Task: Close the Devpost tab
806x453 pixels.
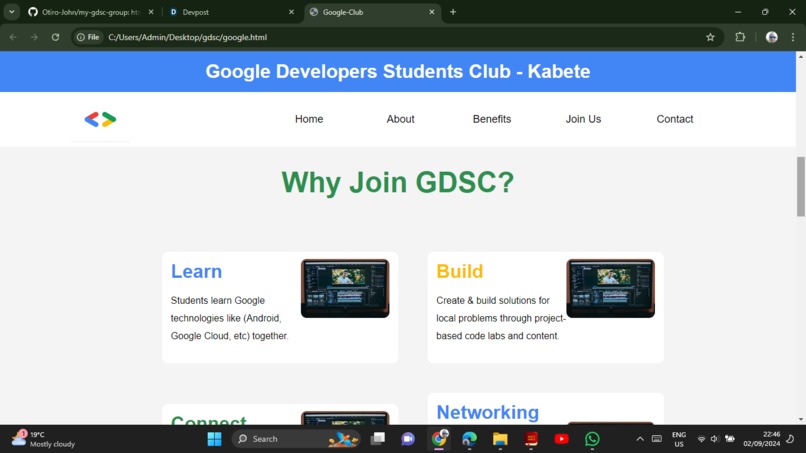Action: tap(291, 12)
